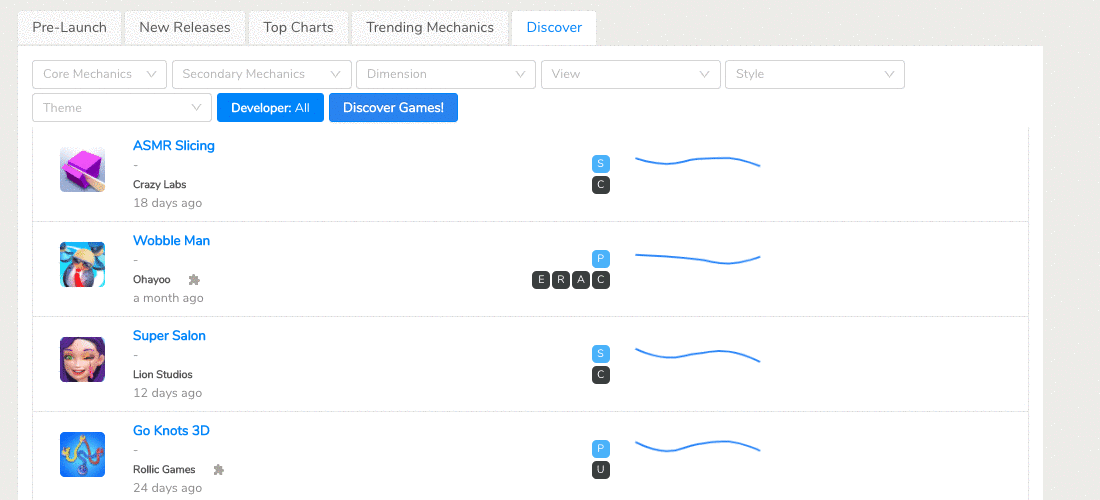Open the Wobble Man title link
The width and height of the screenshot is (1100, 500).
pos(171,241)
